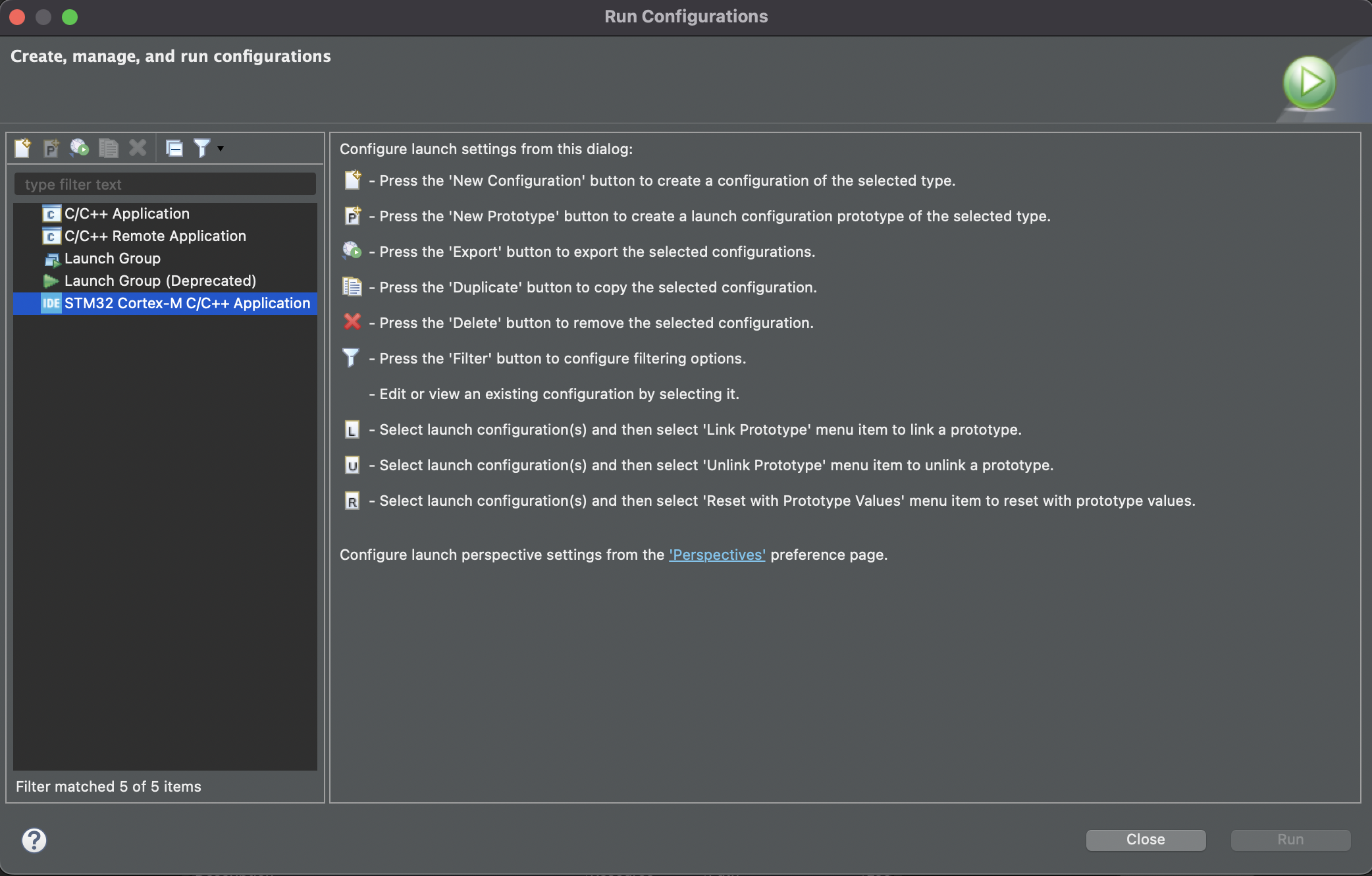Click the Export configuration toolbar icon
Screen dimensions: 1372x876
pyautogui.click(x=80, y=148)
